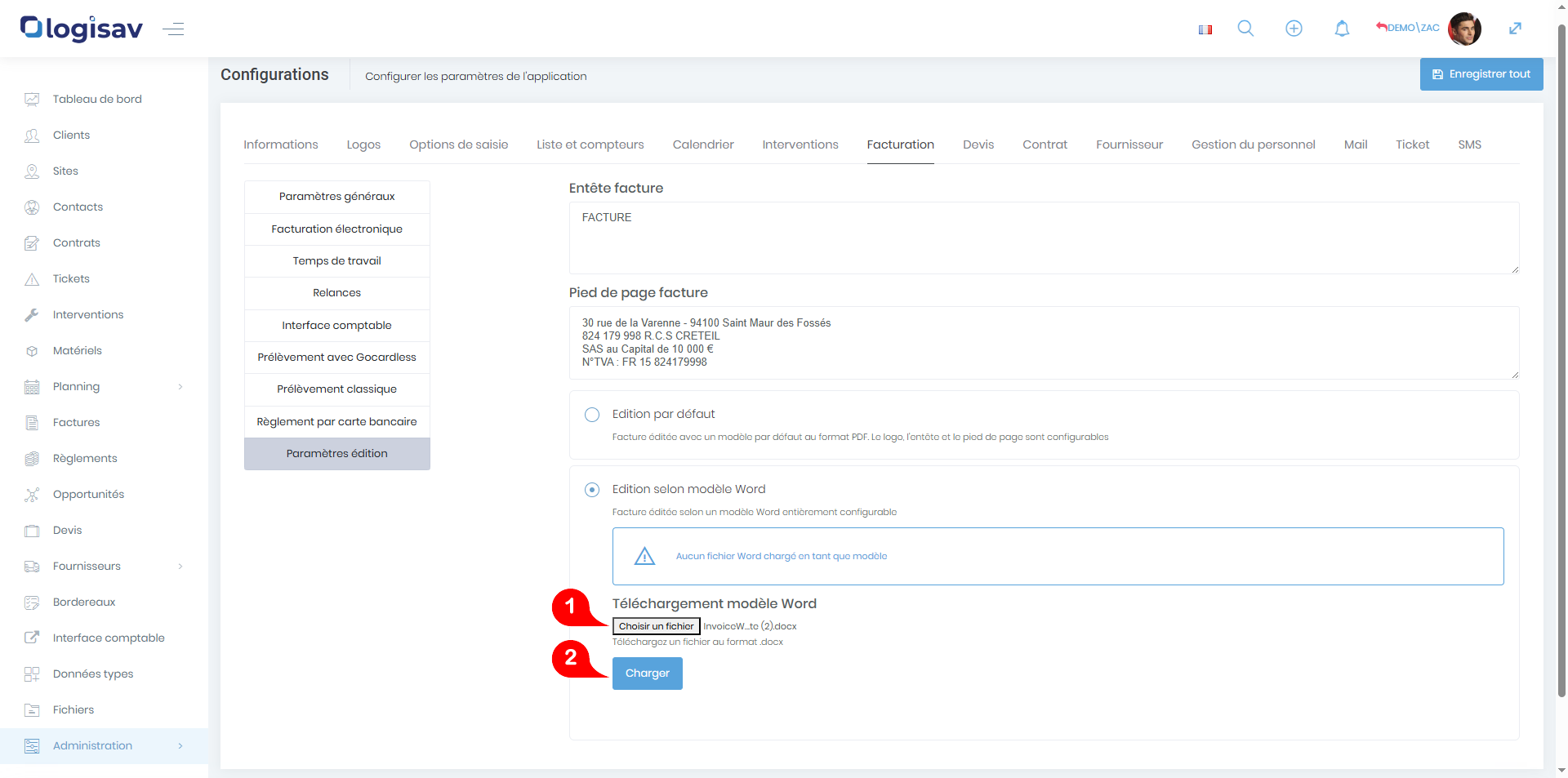Select the Edition par défaut radio button
This screenshot has width=1568, height=778.
tap(592, 415)
